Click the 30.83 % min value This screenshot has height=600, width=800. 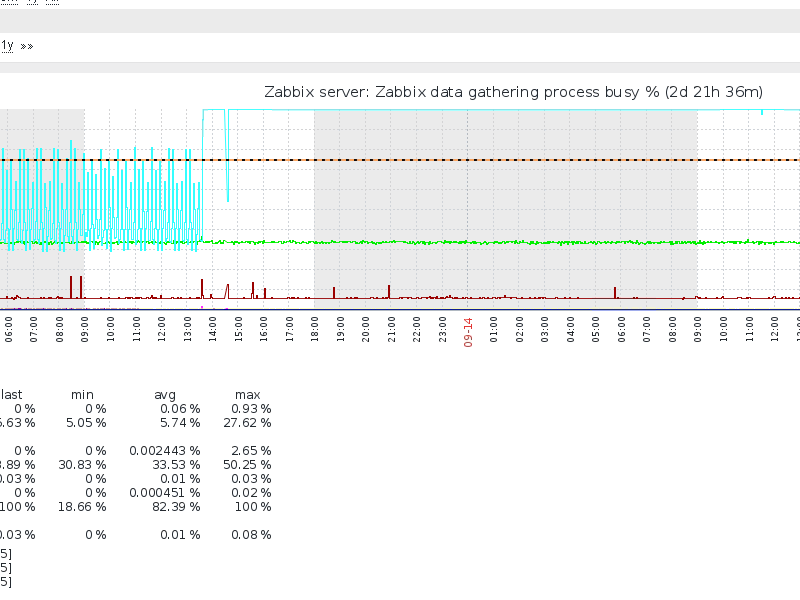coord(82,465)
